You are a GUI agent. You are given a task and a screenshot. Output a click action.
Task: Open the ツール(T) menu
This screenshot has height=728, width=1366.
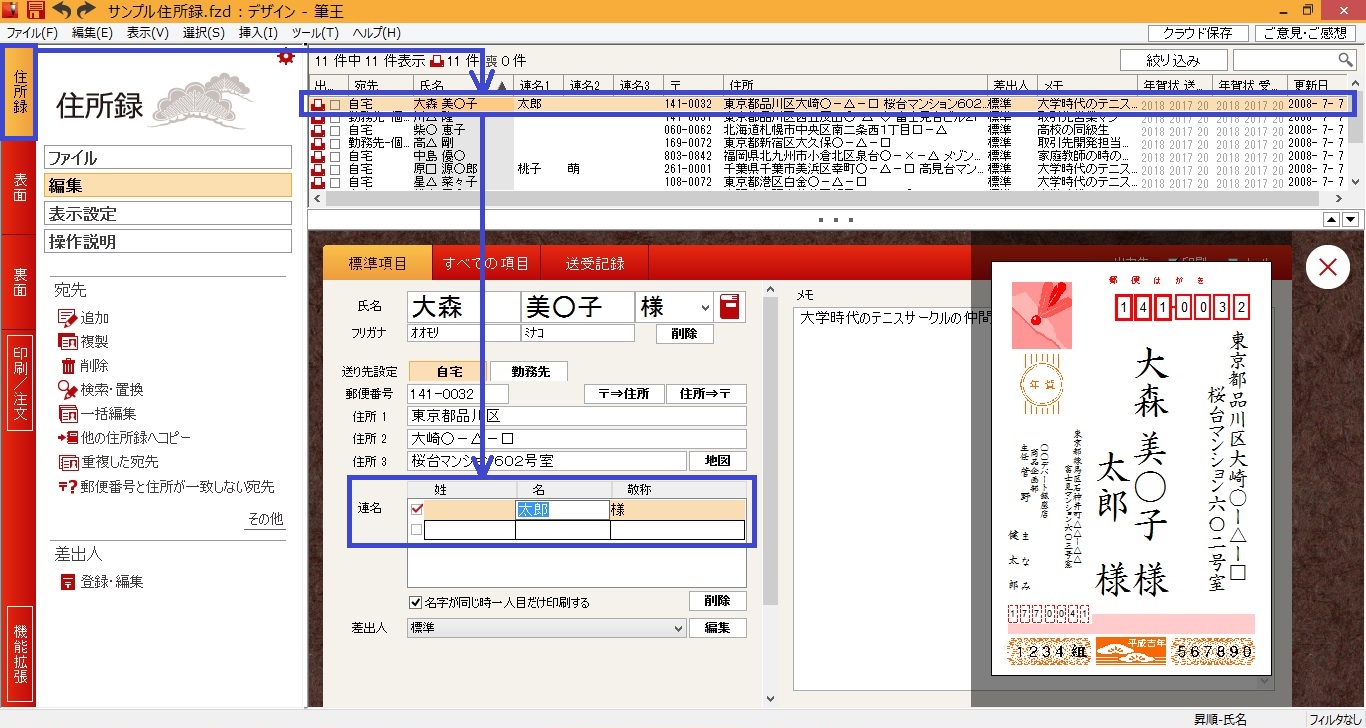pyautogui.click(x=314, y=33)
